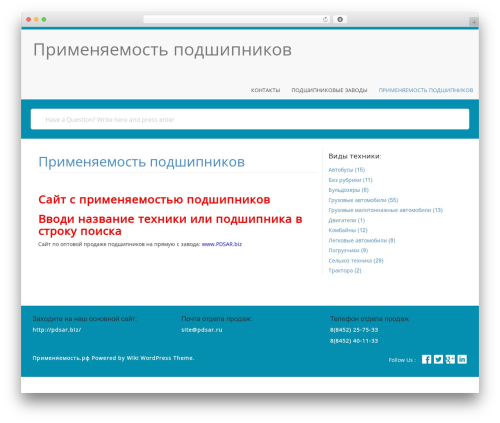Viewport: 500px width, 423px height.
Task: Click the 'Follow Us :' label
Action: pyautogui.click(x=402, y=360)
